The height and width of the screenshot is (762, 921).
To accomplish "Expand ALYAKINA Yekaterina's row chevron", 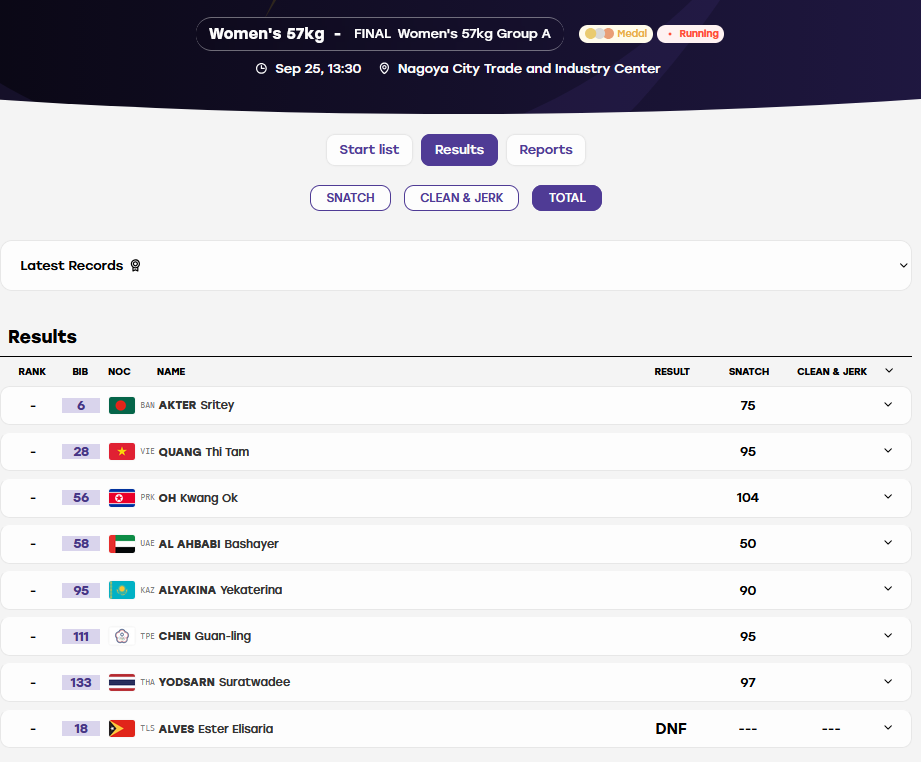I will [x=888, y=589].
